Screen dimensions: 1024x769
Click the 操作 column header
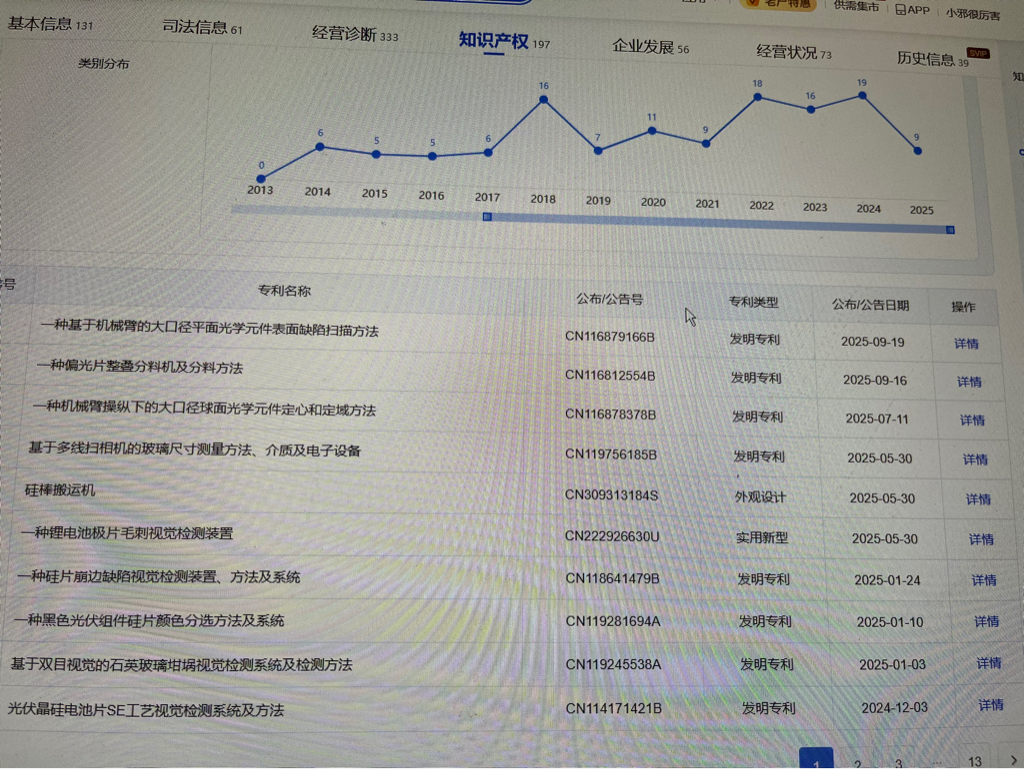pos(963,307)
